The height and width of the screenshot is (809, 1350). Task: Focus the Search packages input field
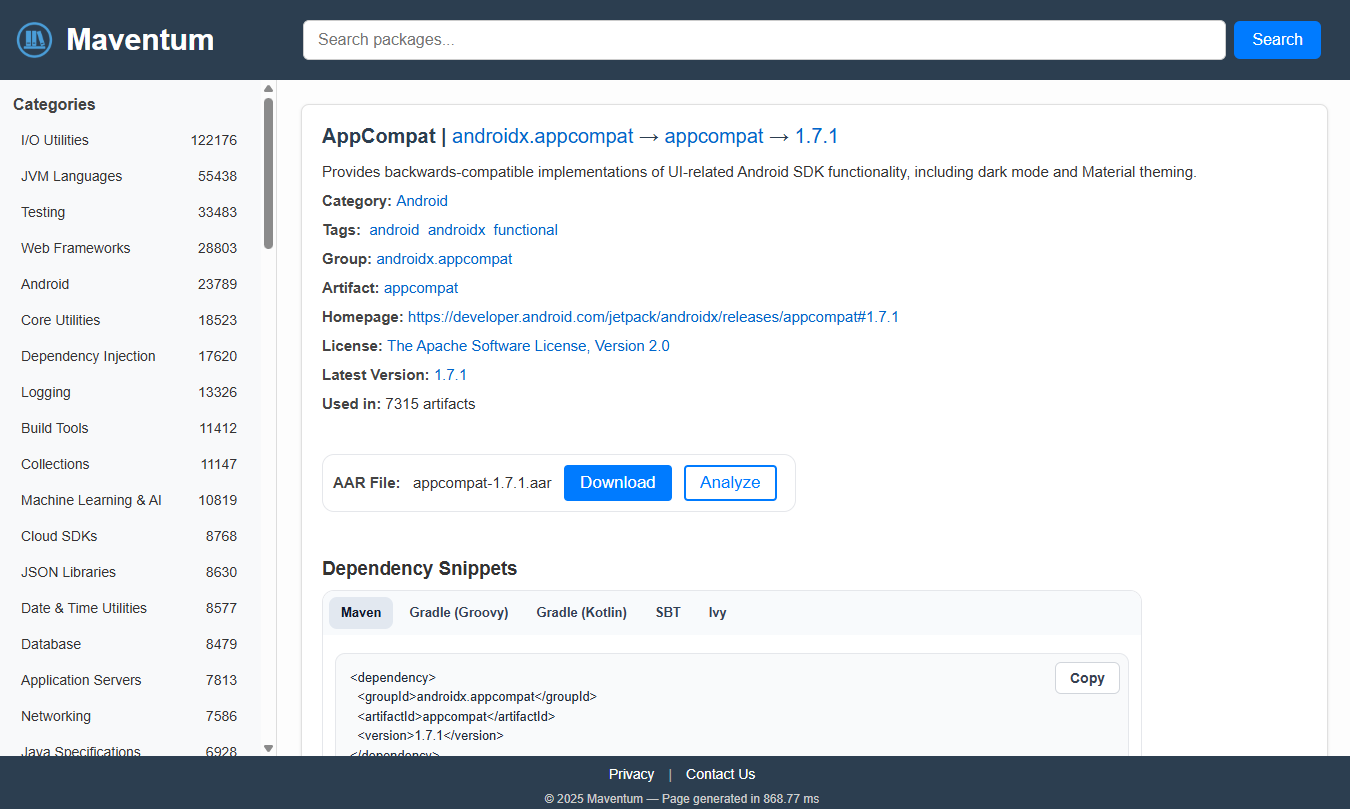coord(764,40)
